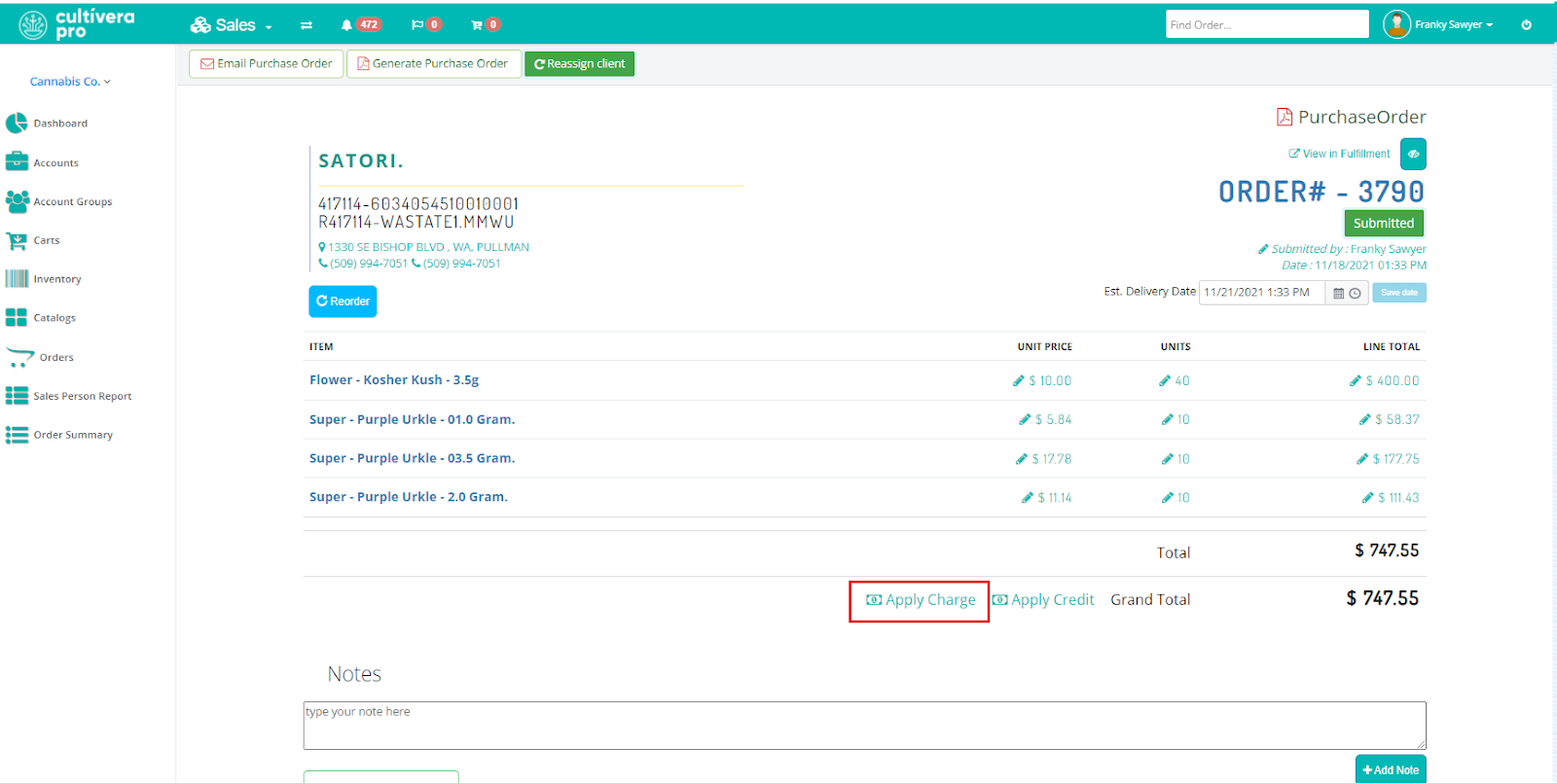Click the transfer arrows icon in header
1557x784 pixels.
(307, 25)
